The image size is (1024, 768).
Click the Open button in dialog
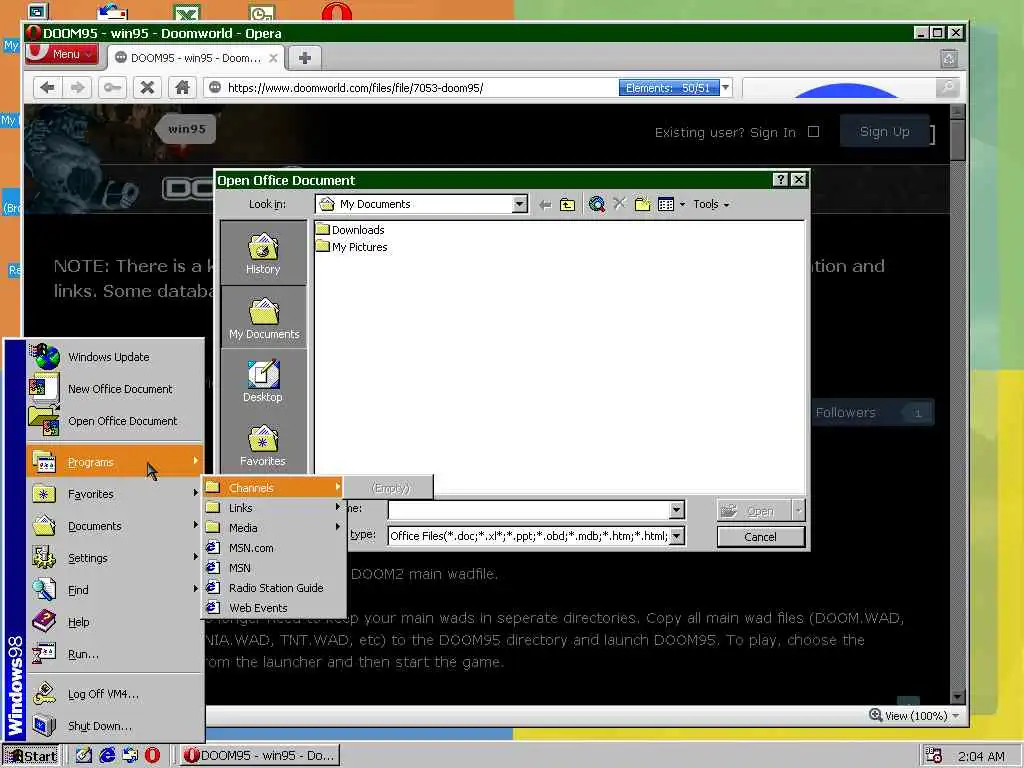pos(754,510)
